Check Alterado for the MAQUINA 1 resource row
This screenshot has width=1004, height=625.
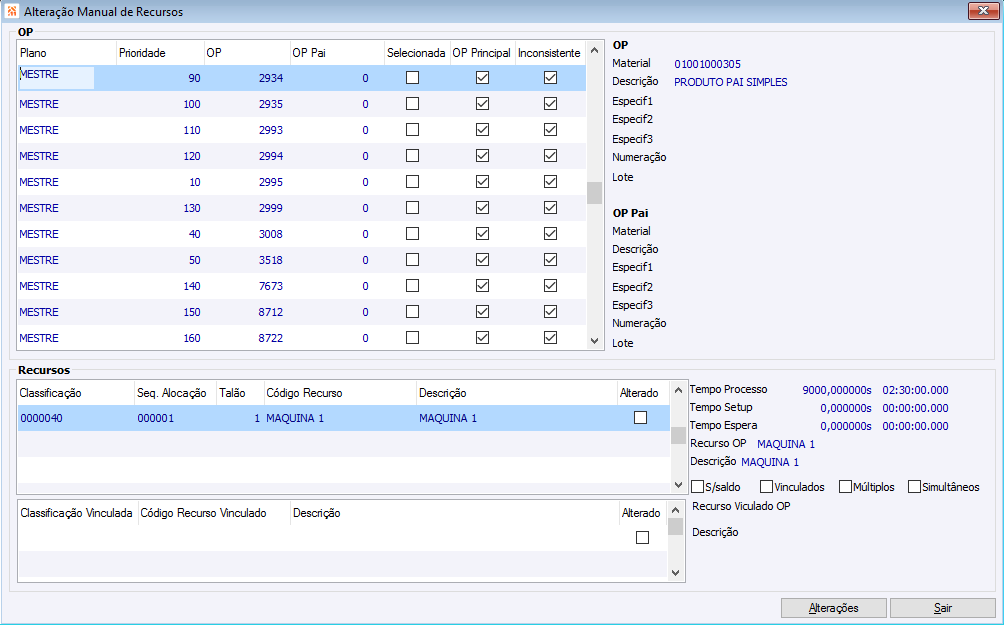coord(641,418)
